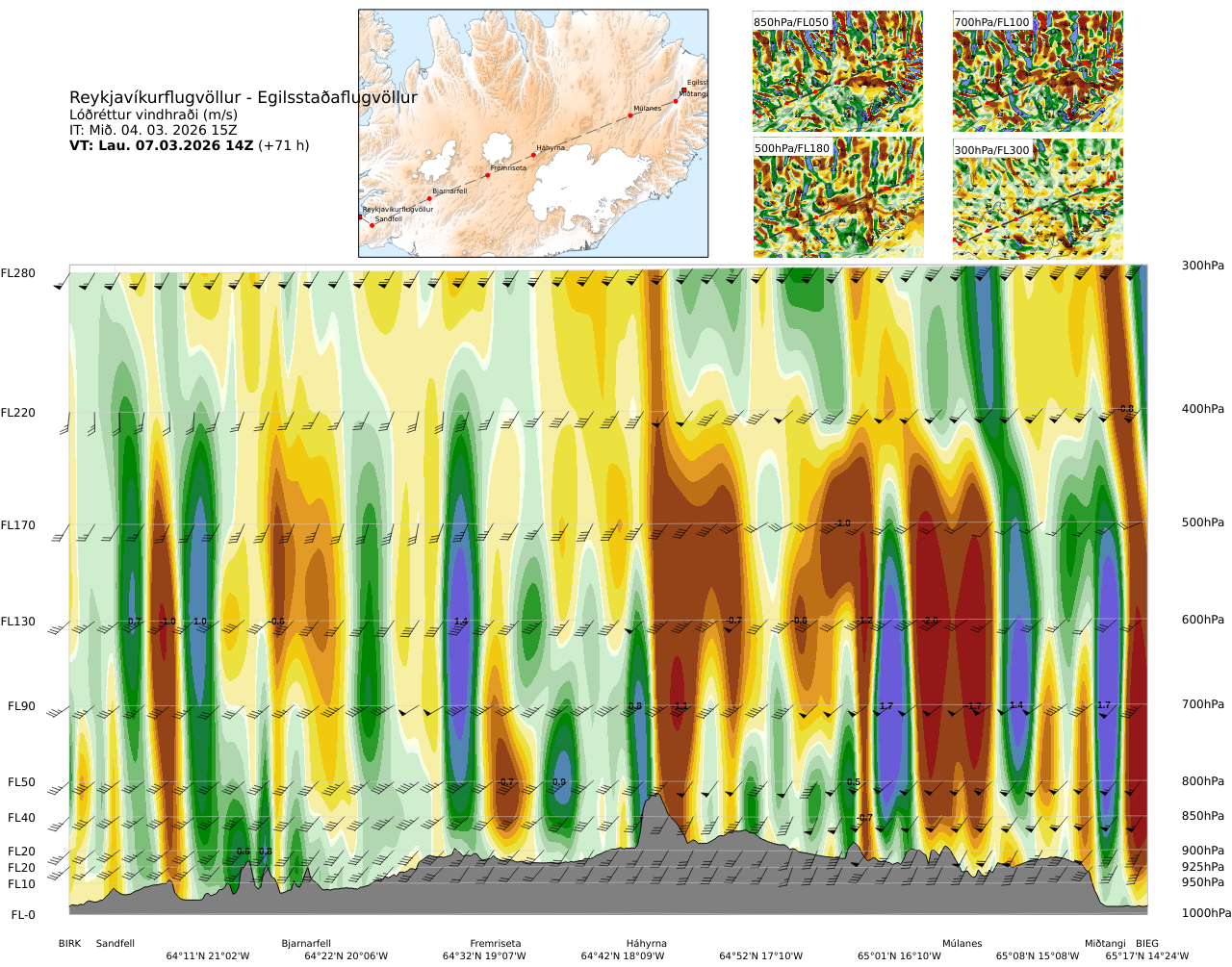The image size is (1232, 967).
Task: Click the 850hPa pressure label
Action: (x=1203, y=816)
